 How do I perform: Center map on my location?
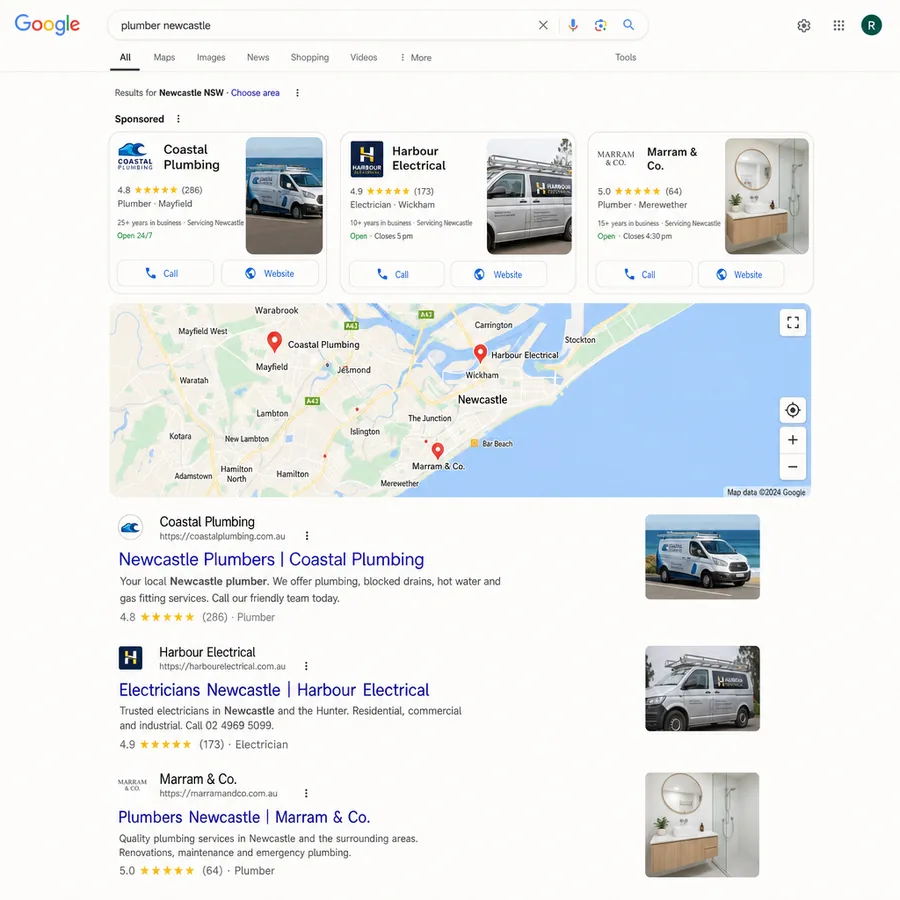(793, 410)
